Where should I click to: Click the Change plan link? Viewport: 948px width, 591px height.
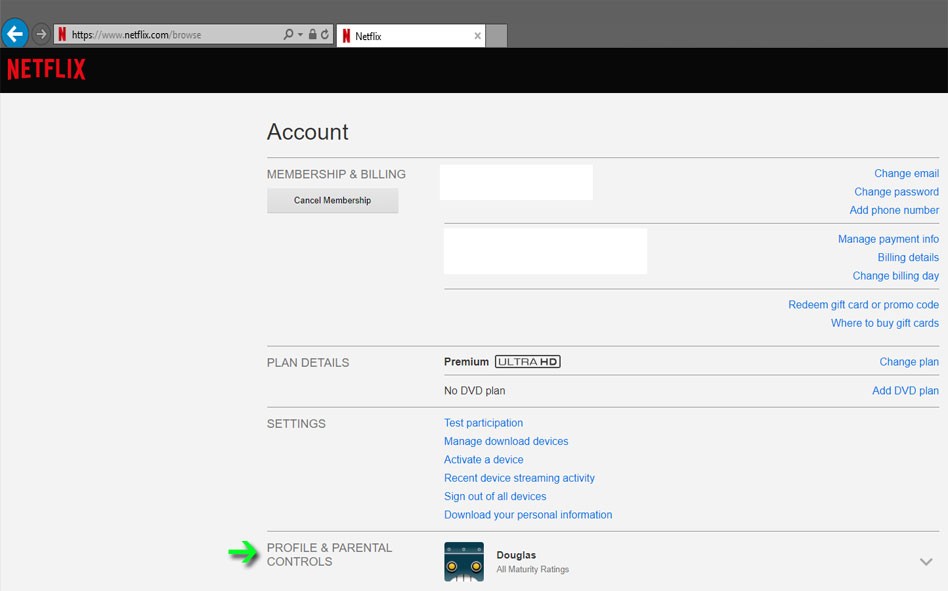908,362
